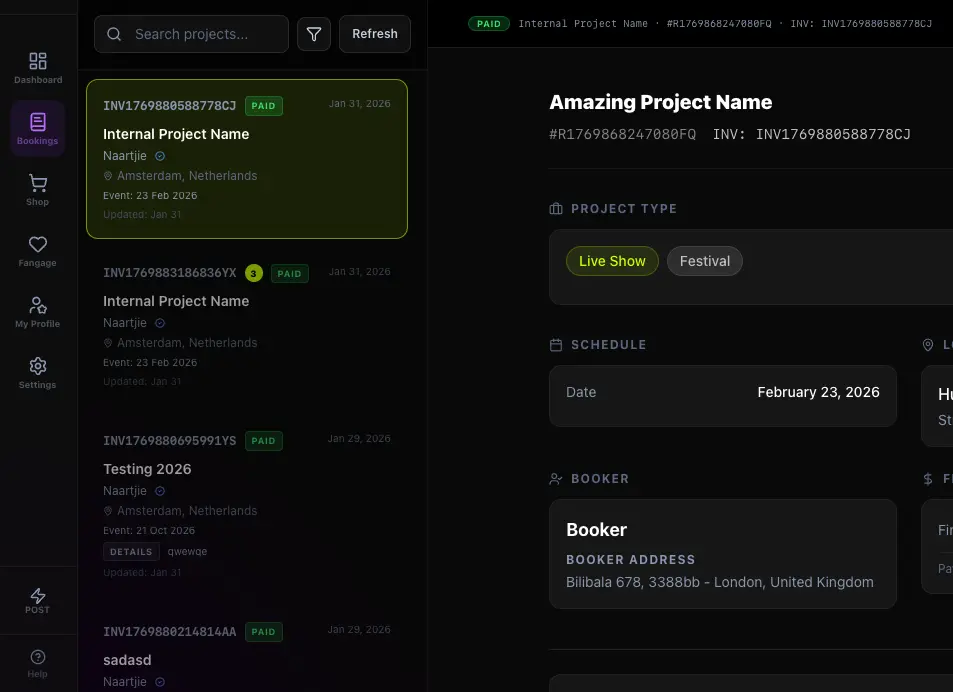Open the Dashboard sidebar item

click(x=38, y=68)
